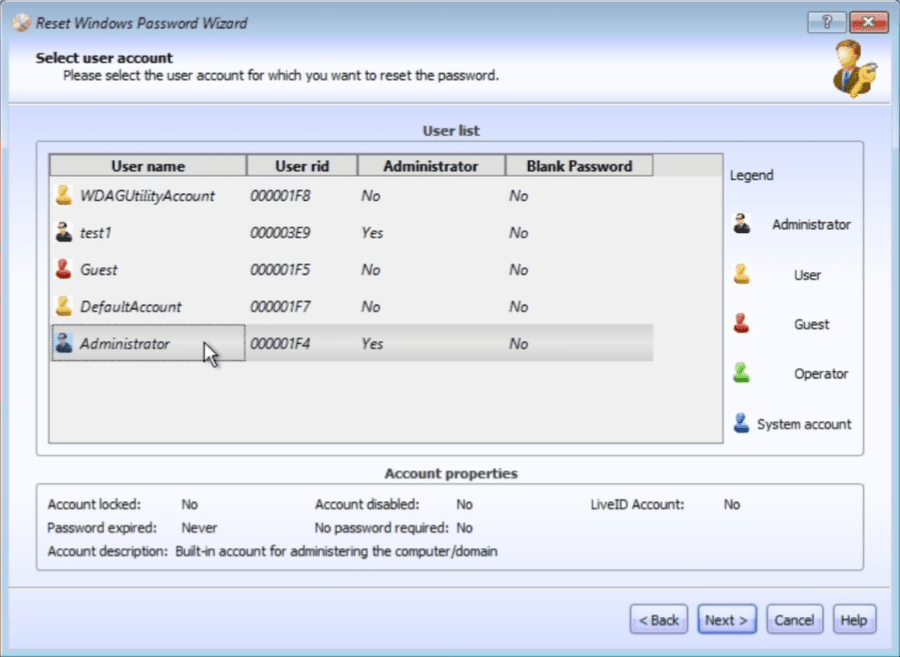The height and width of the screenshot is (657, 900).
Task: Click the 'User' legend label
Action: tap(807, 275)
